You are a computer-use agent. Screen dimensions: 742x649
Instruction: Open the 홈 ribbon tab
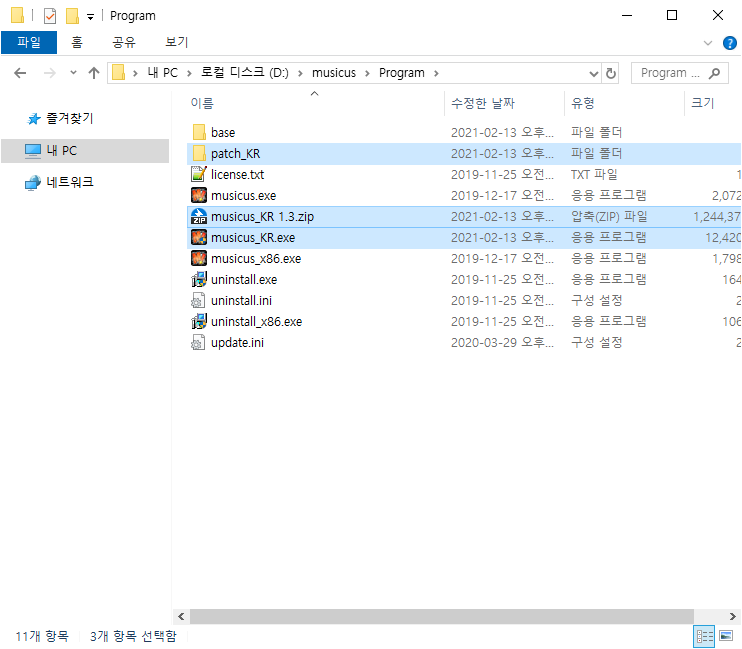point(77,43)
